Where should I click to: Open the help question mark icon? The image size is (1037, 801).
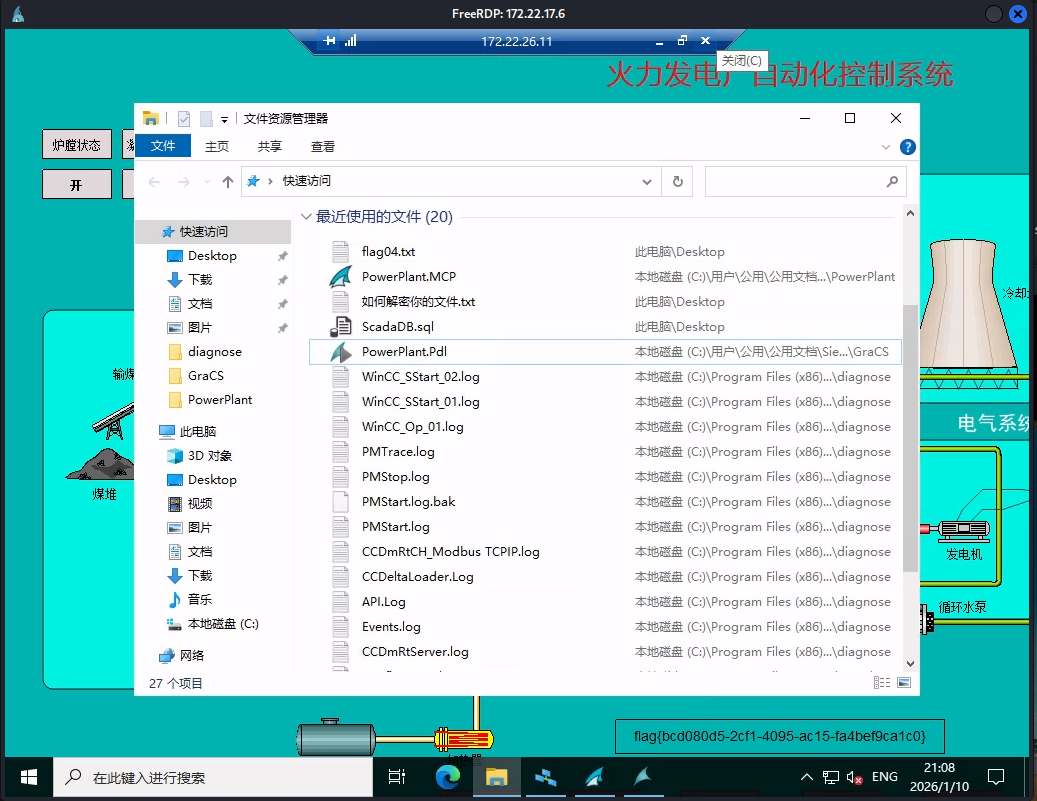[x=907, y=146]
